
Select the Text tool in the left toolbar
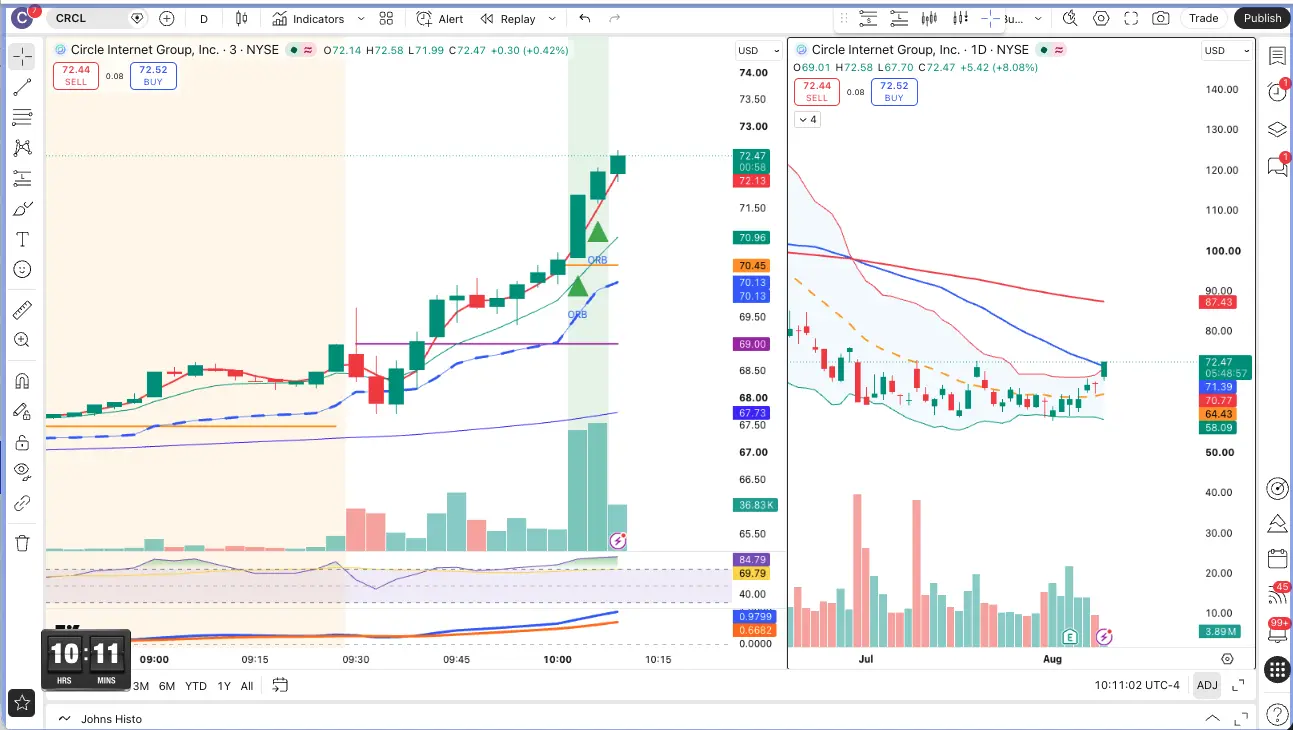22,239
